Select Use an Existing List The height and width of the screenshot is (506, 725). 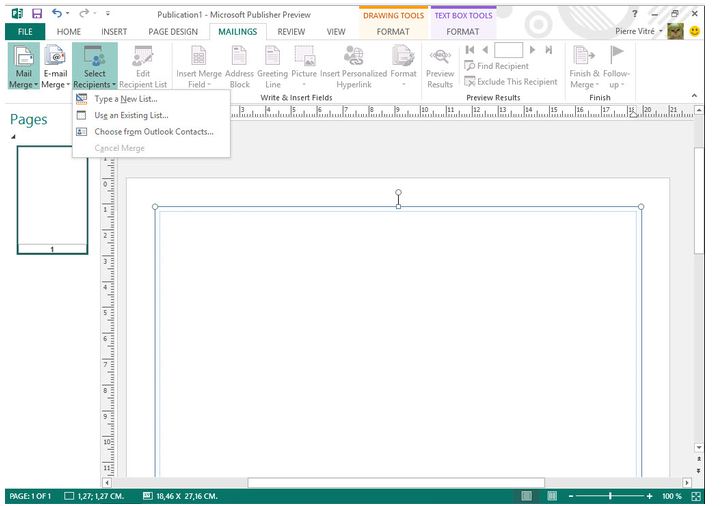pos(131,115)
